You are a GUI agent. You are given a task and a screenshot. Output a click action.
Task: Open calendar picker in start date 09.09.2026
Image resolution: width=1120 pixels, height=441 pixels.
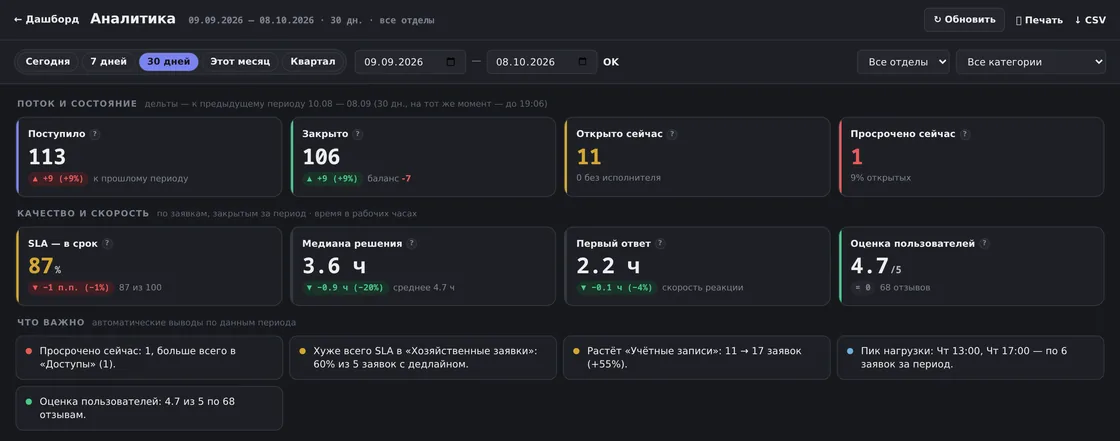coord(451,61)
